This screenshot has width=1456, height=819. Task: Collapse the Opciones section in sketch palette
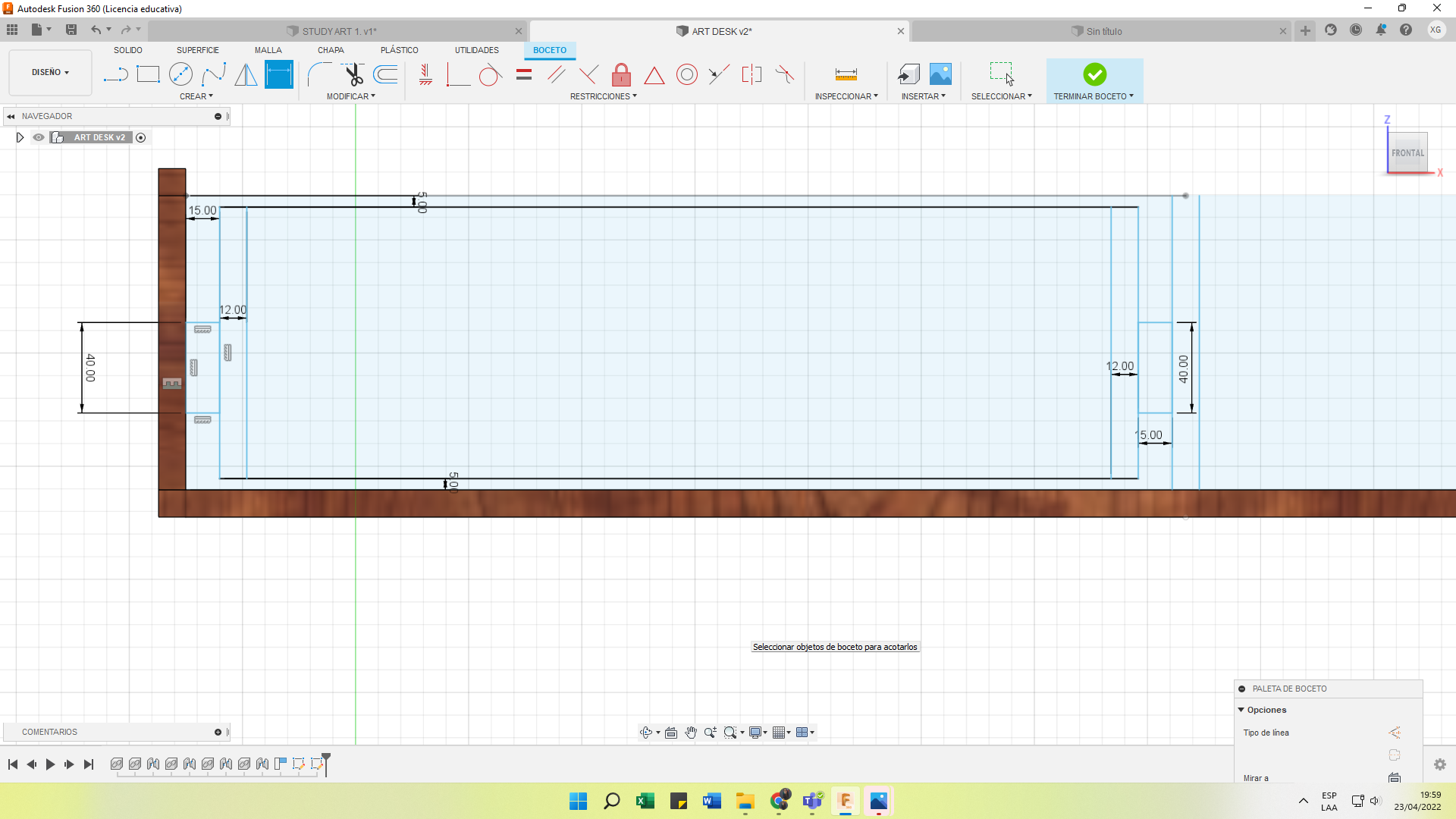(1241, 710)
